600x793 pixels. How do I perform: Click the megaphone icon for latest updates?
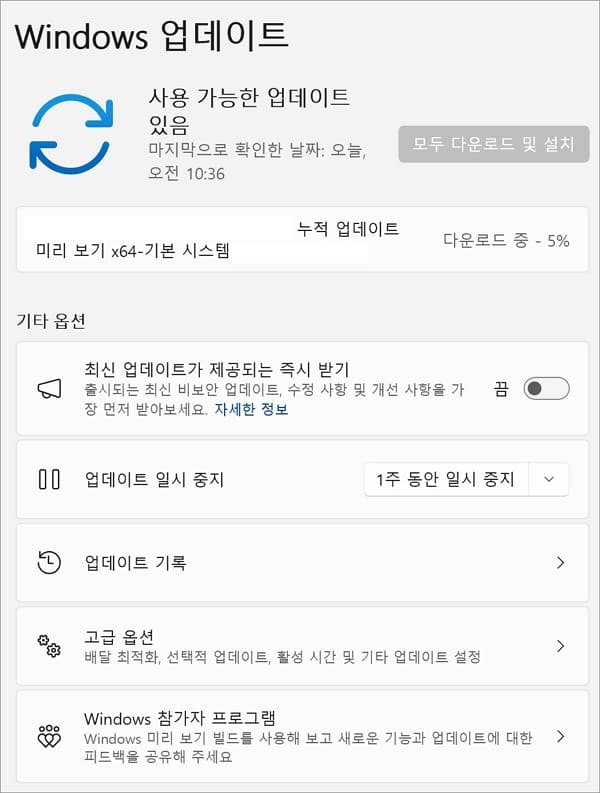click(49, 388)
